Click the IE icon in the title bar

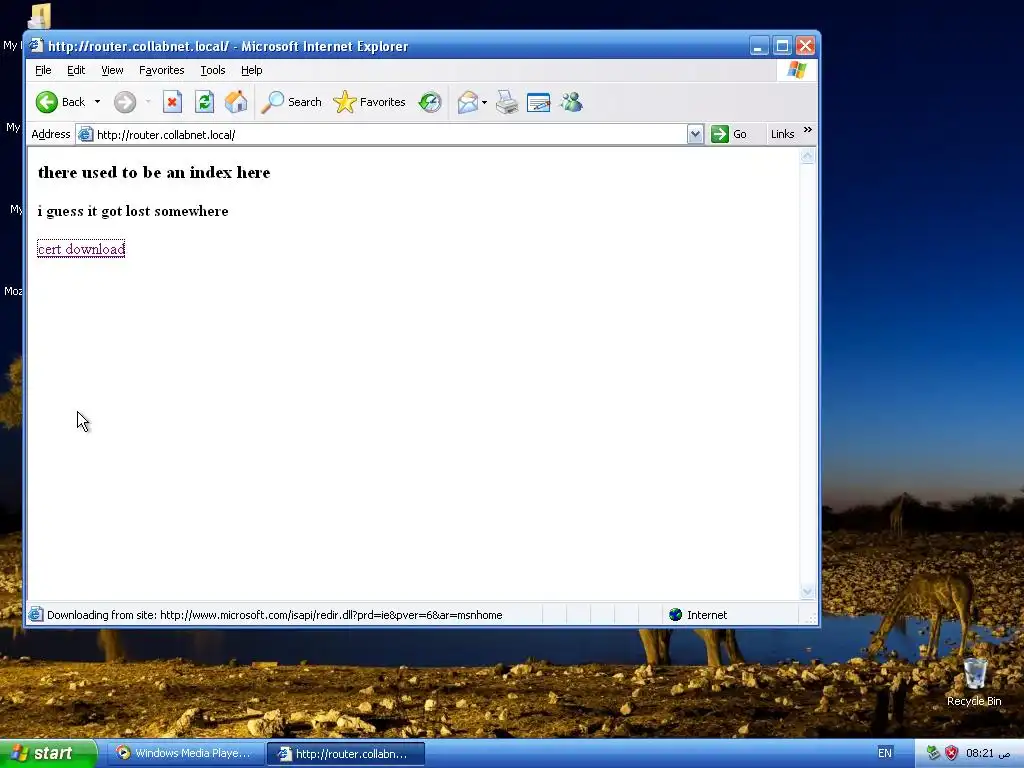click(37, 45)
